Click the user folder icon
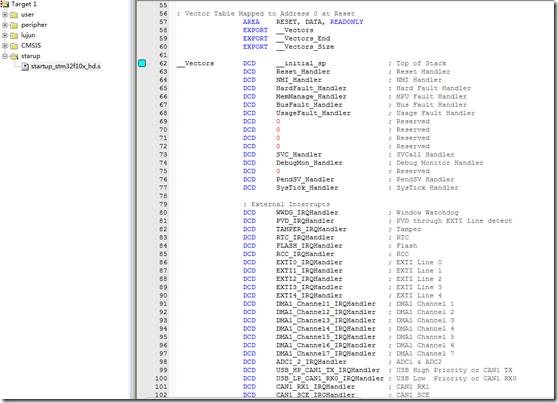 click(14, 15)
